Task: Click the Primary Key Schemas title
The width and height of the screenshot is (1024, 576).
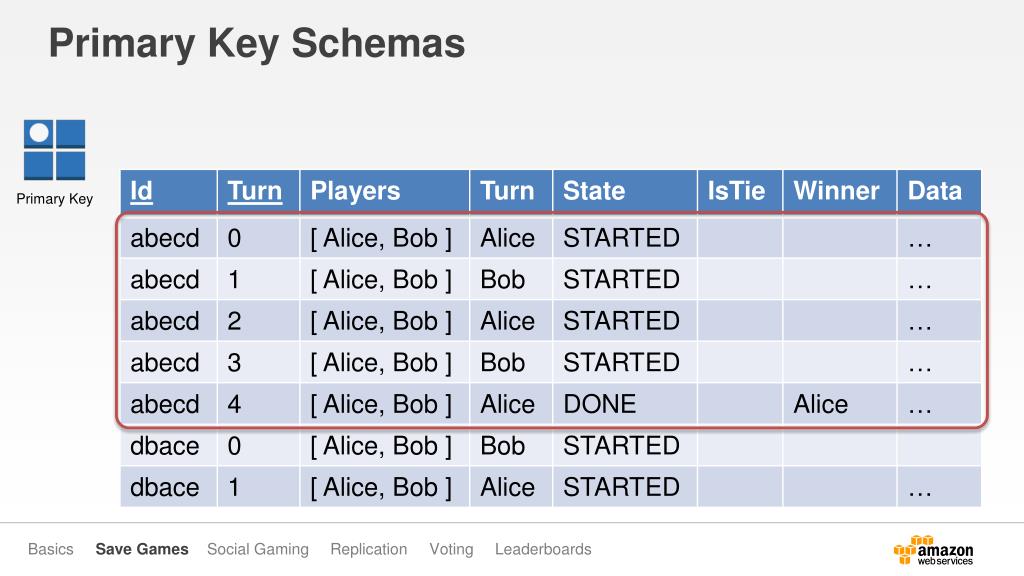Action: coord(257,44)
